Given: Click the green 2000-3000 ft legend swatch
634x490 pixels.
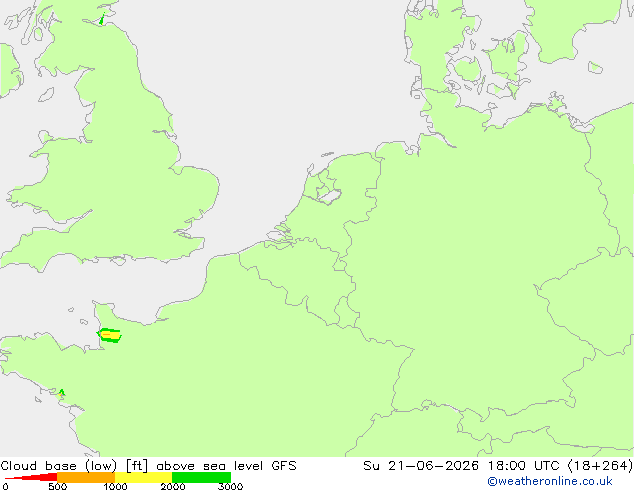Looking at the screenshot, I should coord(201,477).
